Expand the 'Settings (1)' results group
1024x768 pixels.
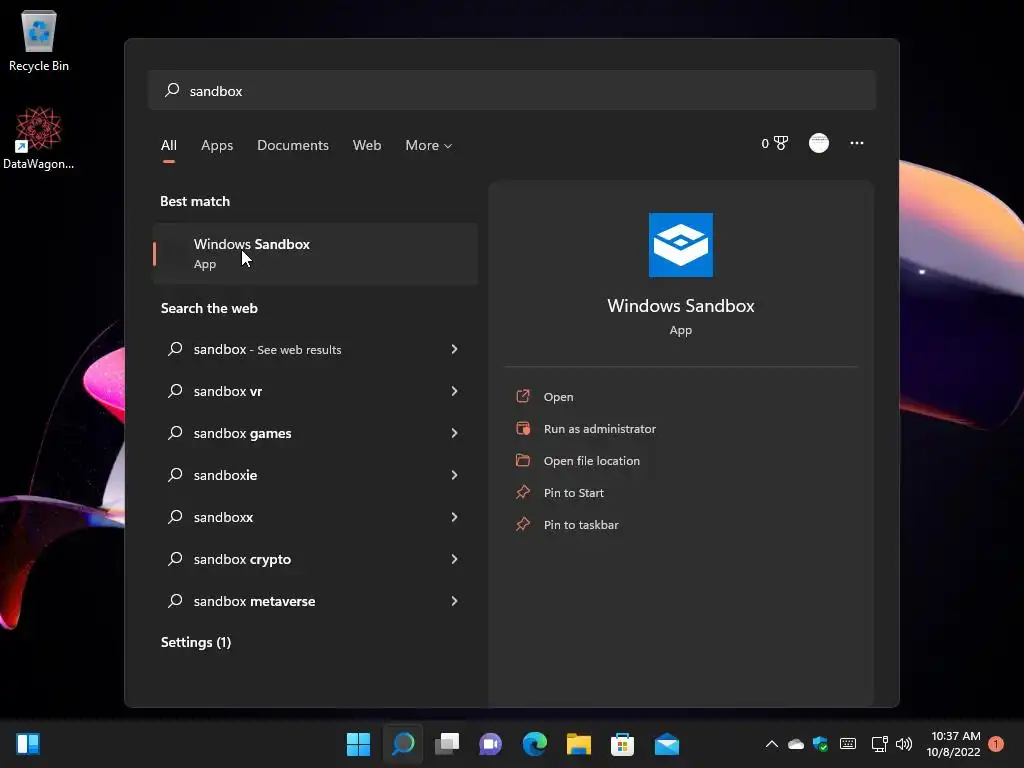pos(196,643)
